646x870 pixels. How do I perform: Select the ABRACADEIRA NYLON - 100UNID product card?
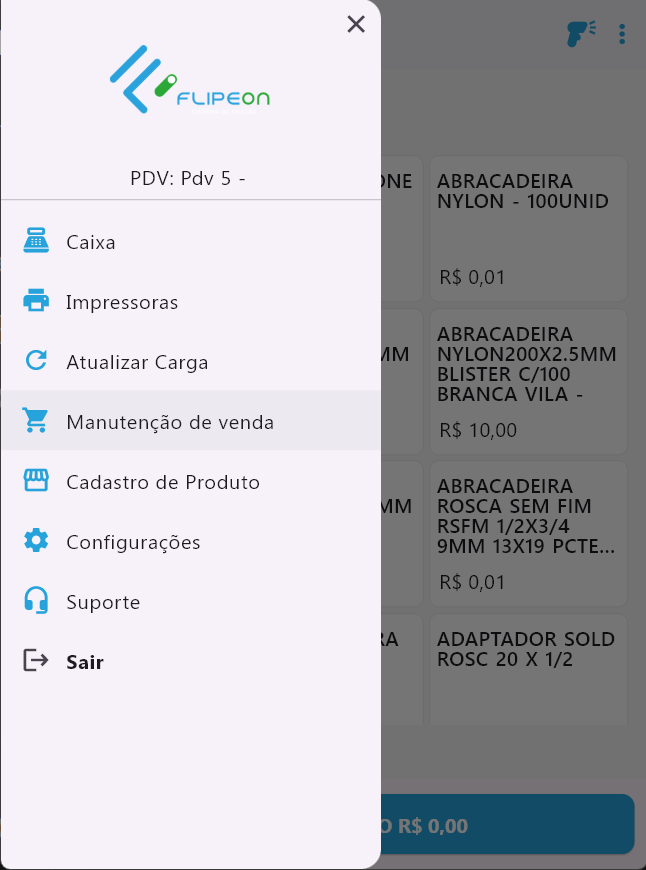point(528,229)
